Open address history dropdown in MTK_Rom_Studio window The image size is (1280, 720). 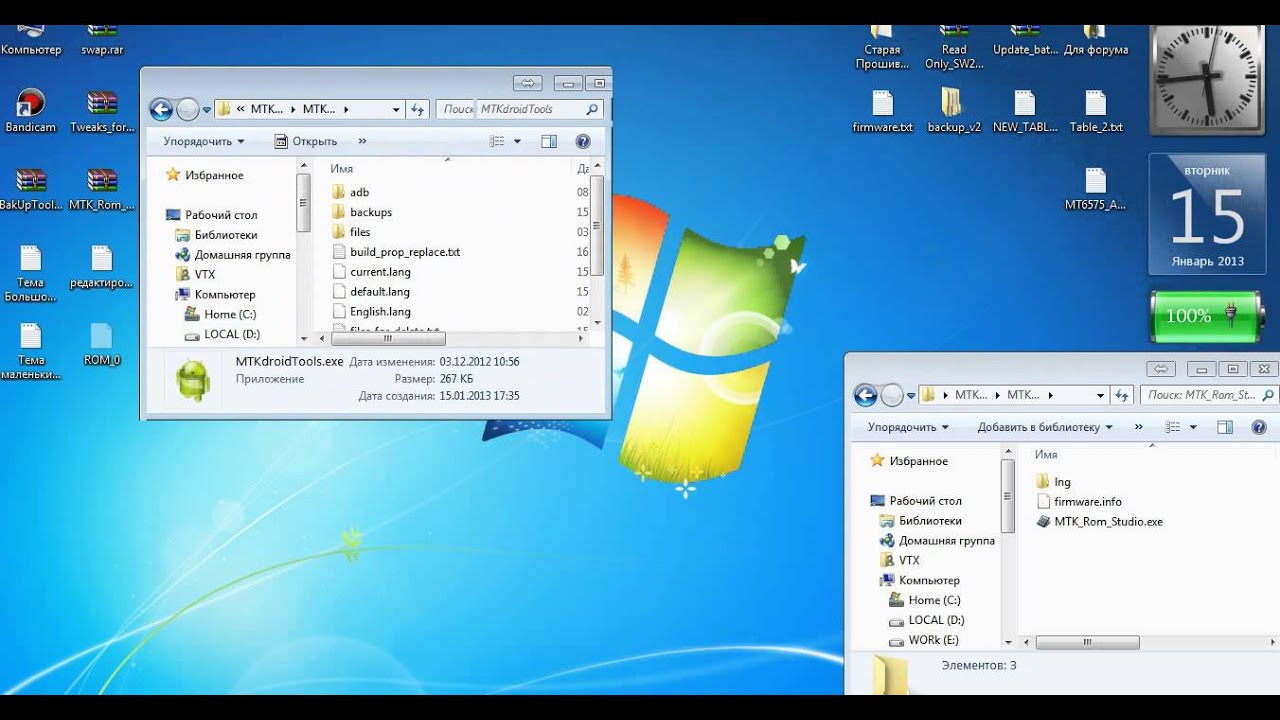coord(1100,395)
